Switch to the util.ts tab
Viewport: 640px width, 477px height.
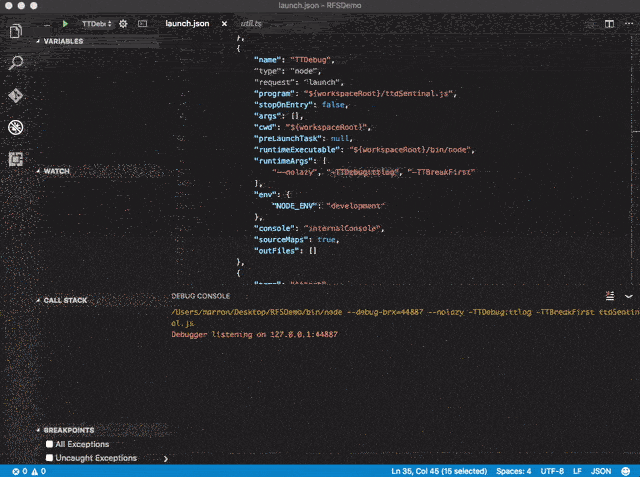[251, 24]
